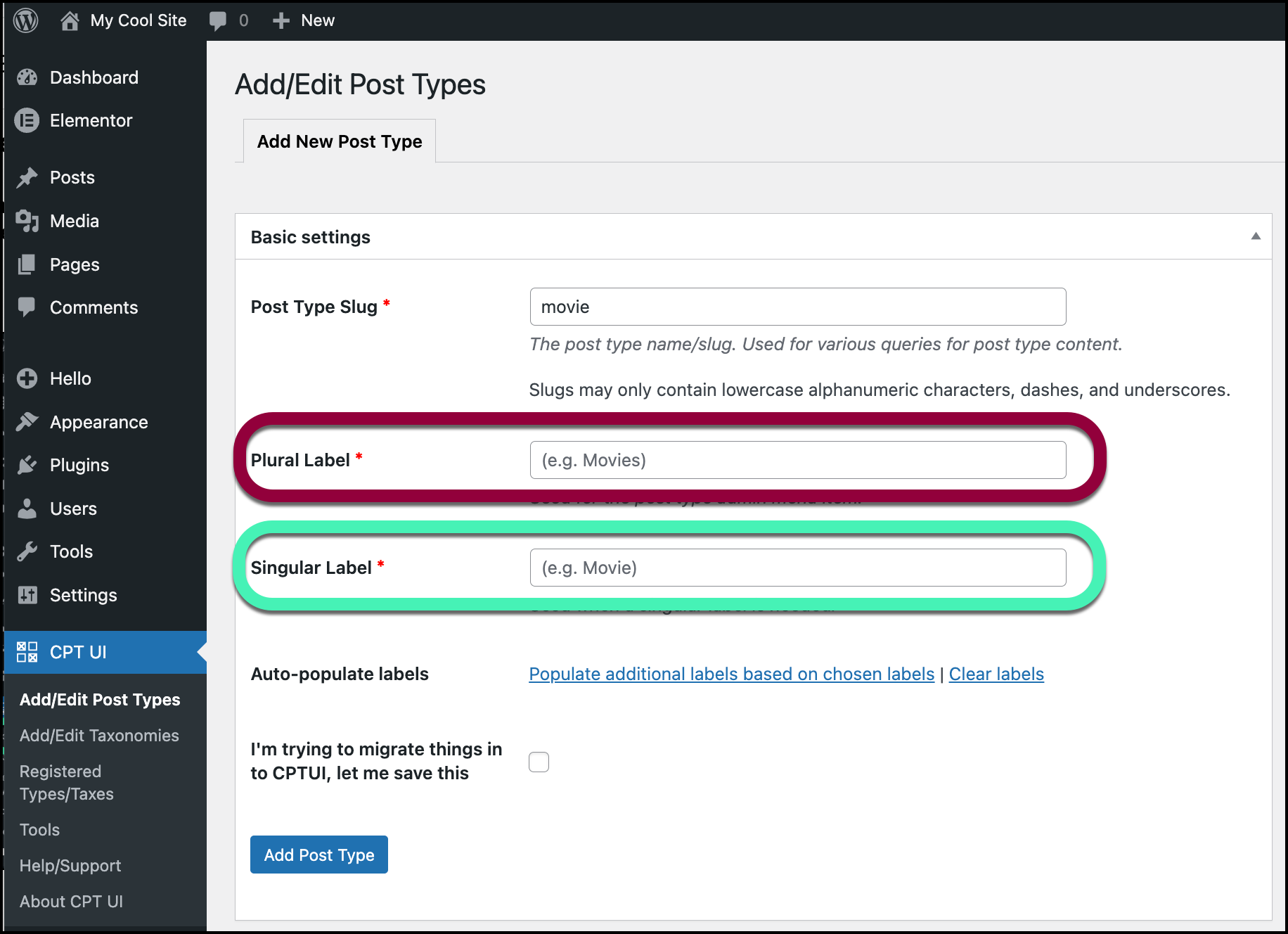Click the Appearance paintbrush icon
Viewport: 1288px width, 934px height.
pyautogui.click(x=27, y=422)
